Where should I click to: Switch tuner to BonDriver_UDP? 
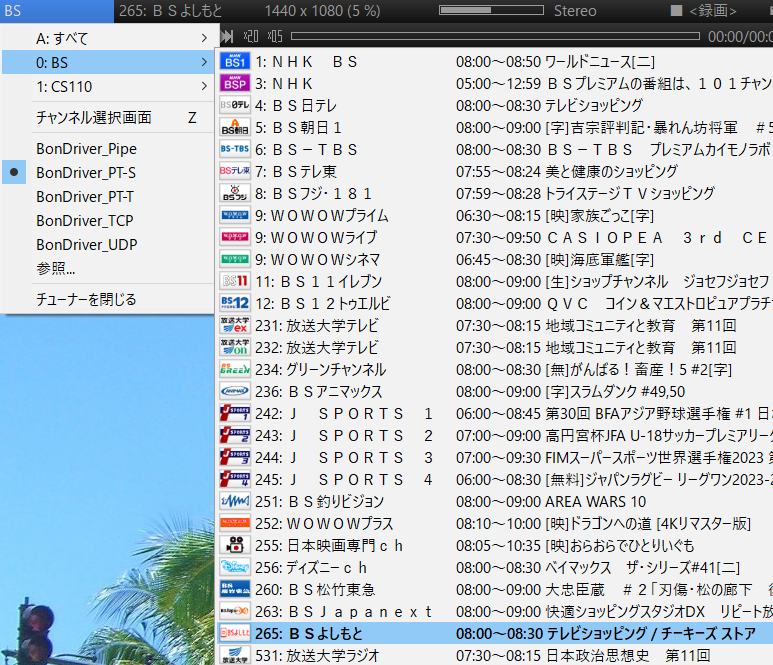pyautogui.click(x=107, y=245)
